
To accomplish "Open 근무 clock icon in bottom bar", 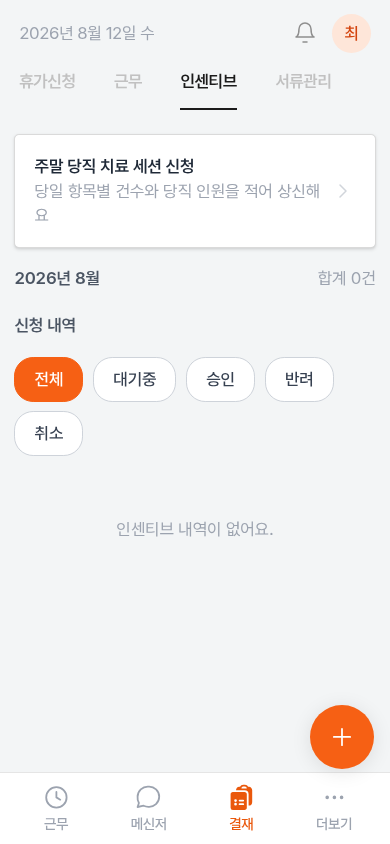I will (x=56, y=797).
